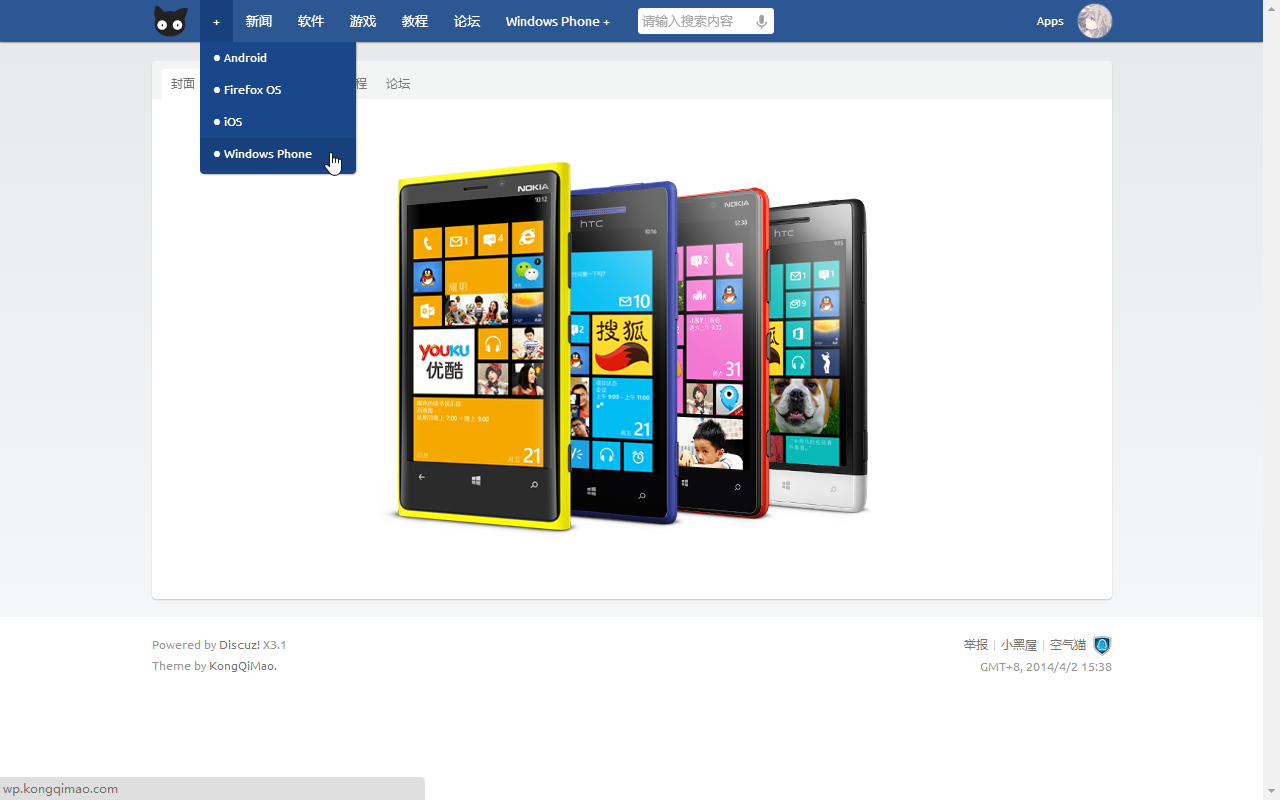Select iOS from the dropdown menu
1280x800 pixels.
coord(278,122)
